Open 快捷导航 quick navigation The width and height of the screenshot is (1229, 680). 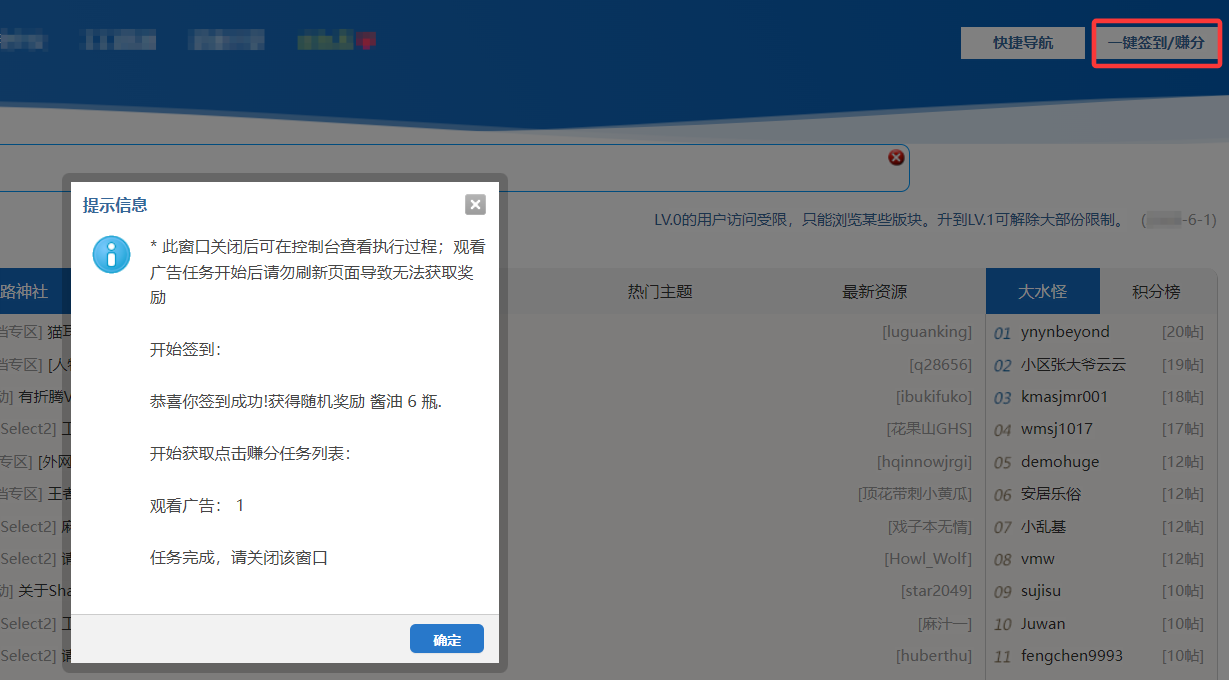coord(1022,43)
